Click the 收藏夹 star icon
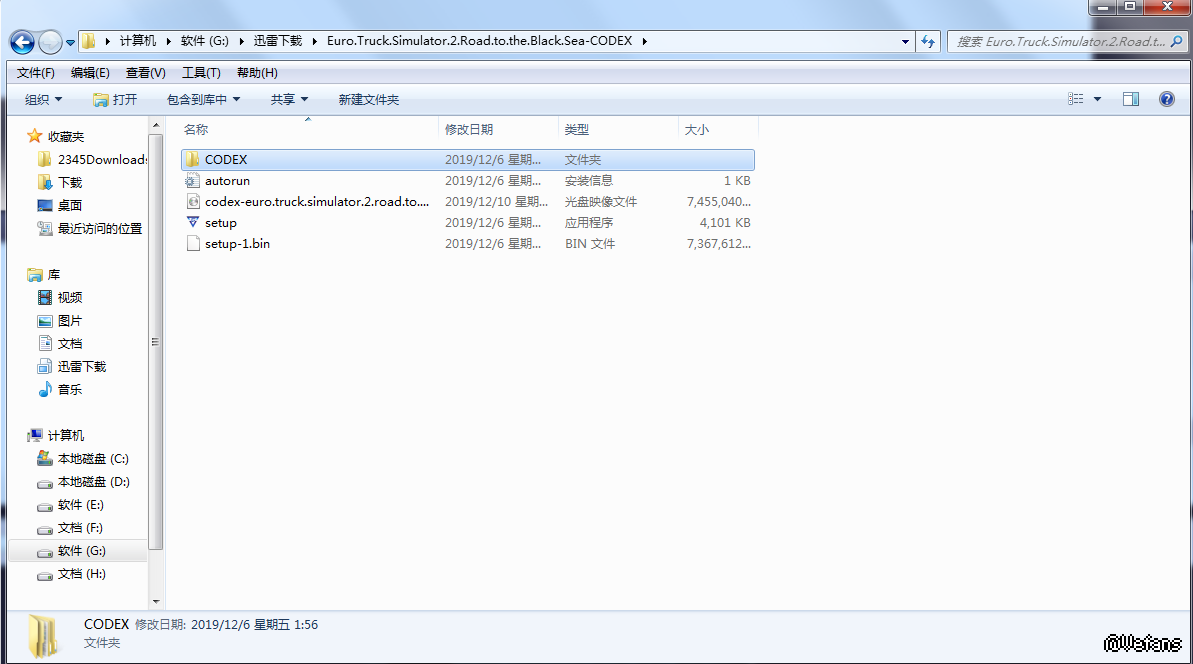 [x=34, y=136]
